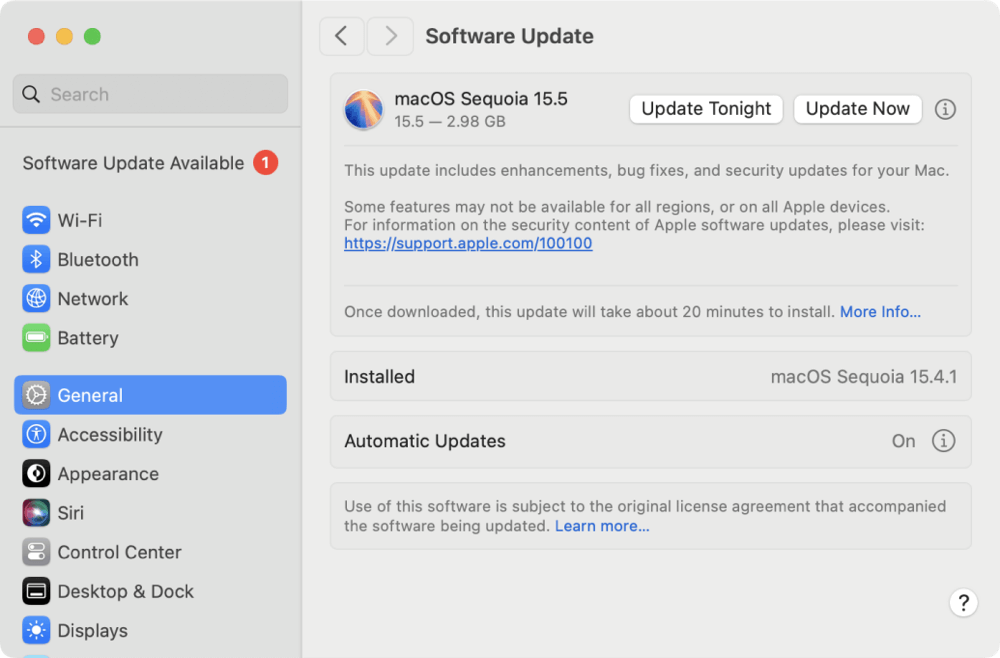Screen dimensions: 1000x658
Task: Open Control Center settings
Action: [118, 551]
